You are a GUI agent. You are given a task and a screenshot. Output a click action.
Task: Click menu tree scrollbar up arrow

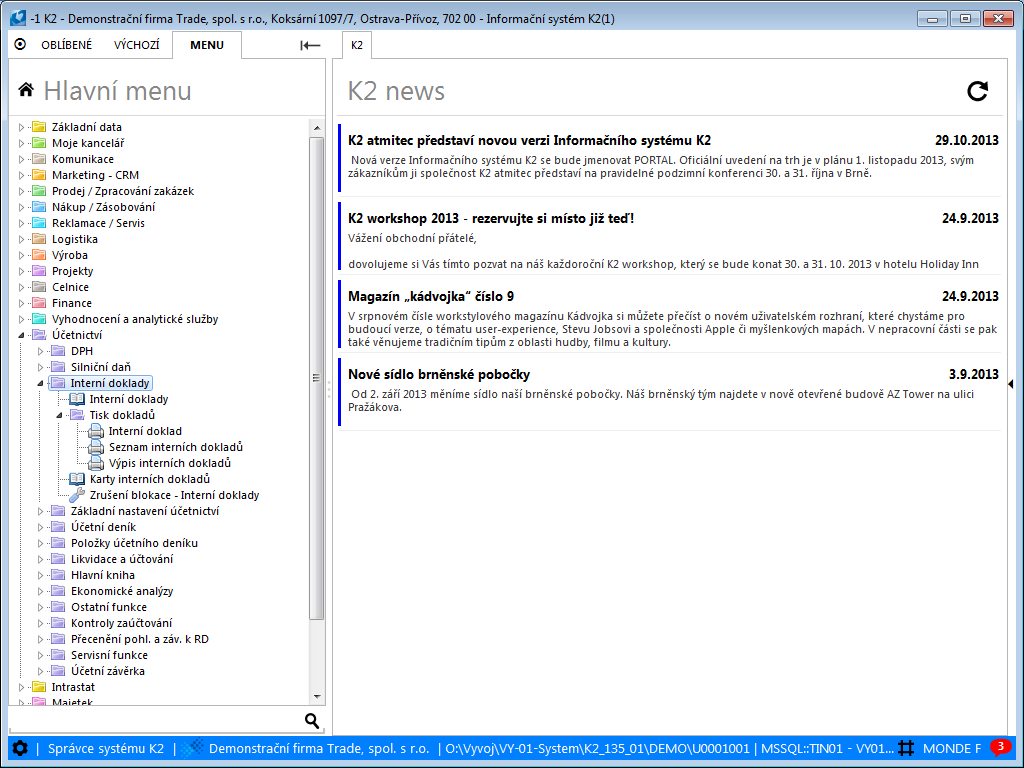pos(317,128)
